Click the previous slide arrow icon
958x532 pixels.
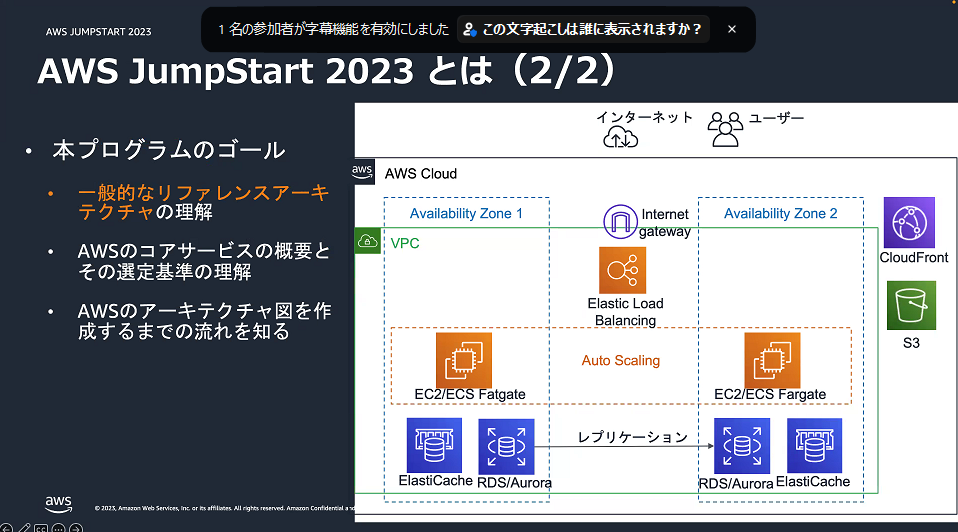(6, 528)
